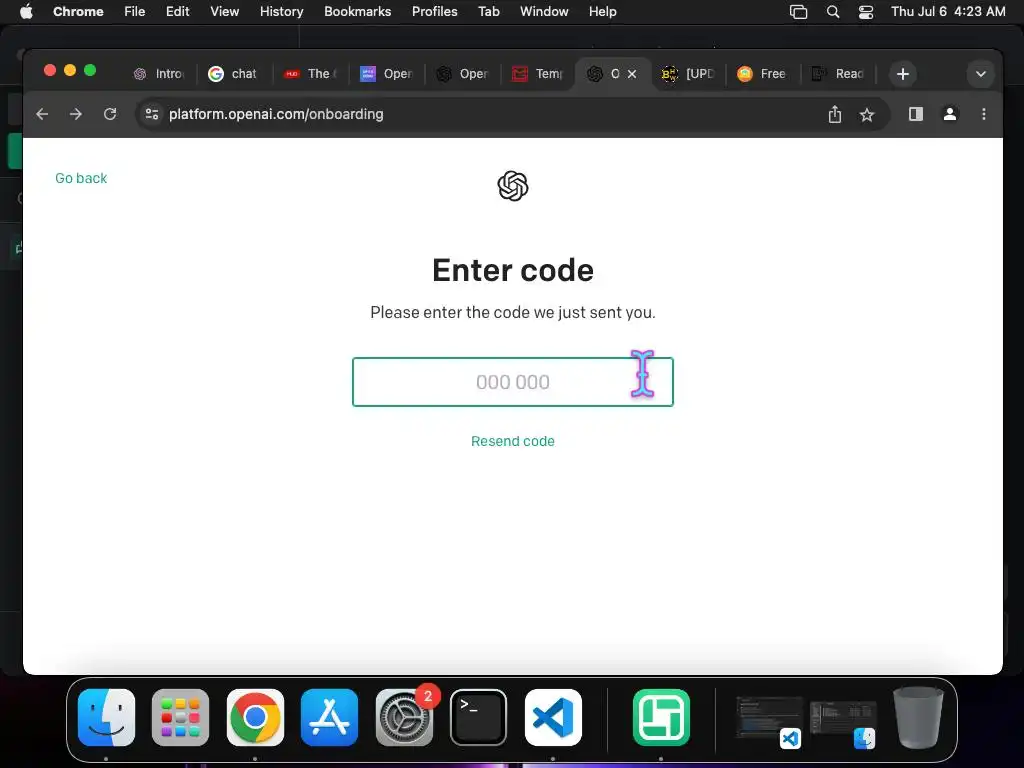Image resolution: width=1024 pixels, height=768 pixels.
Task: Open the Chrome three-dot menu
Action: coord(984,114)
